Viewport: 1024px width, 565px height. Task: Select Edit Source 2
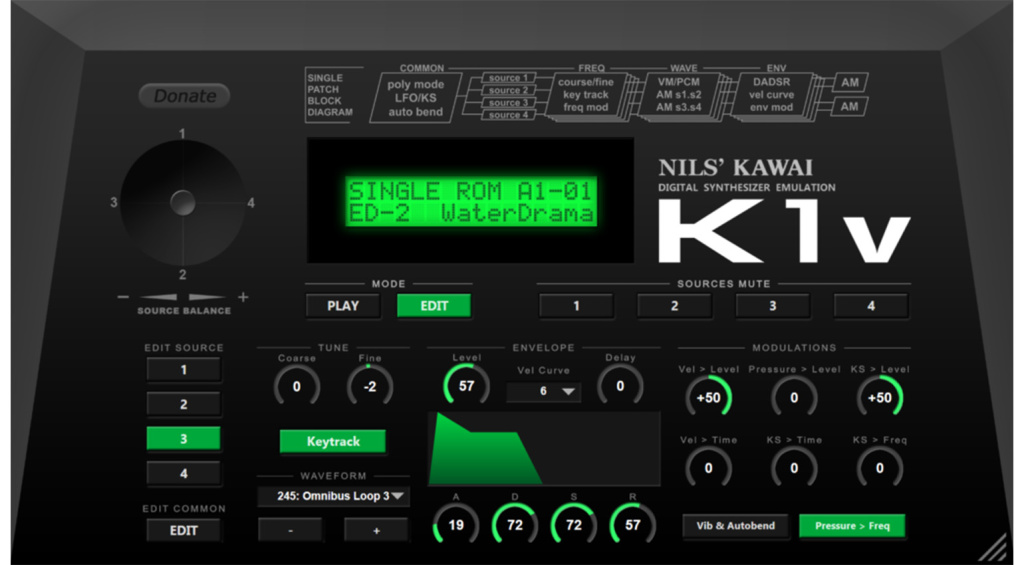pyautogui.click(x=184, y=404)
